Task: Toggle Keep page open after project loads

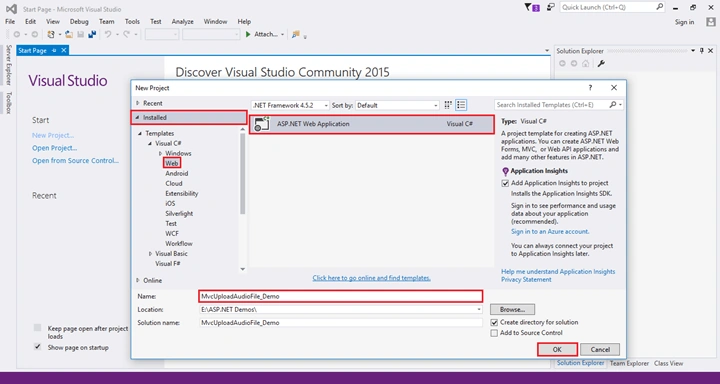Action: click(37, 328)
